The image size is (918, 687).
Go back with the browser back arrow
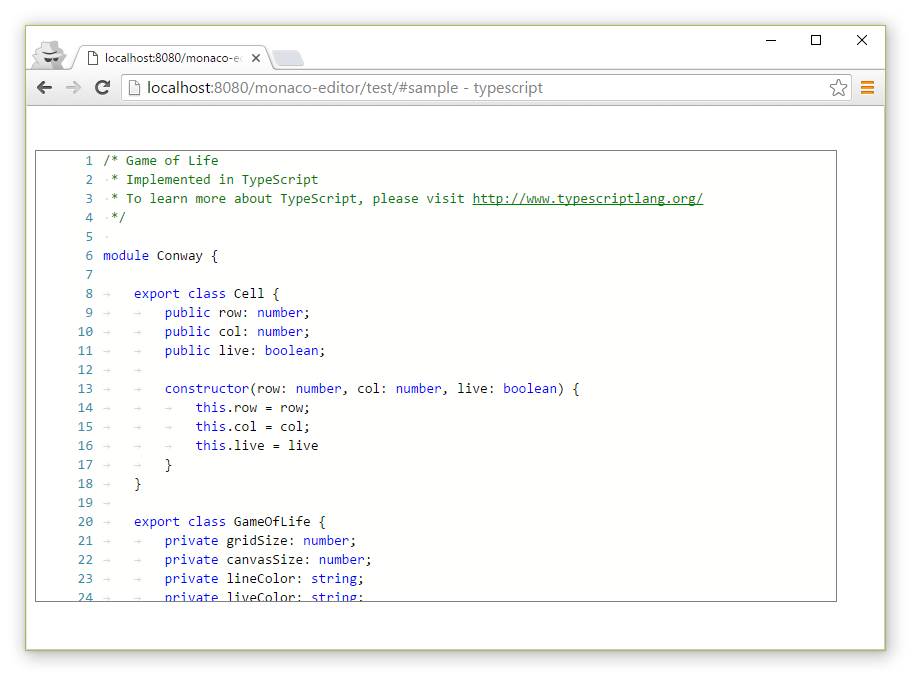click(44, 88)
